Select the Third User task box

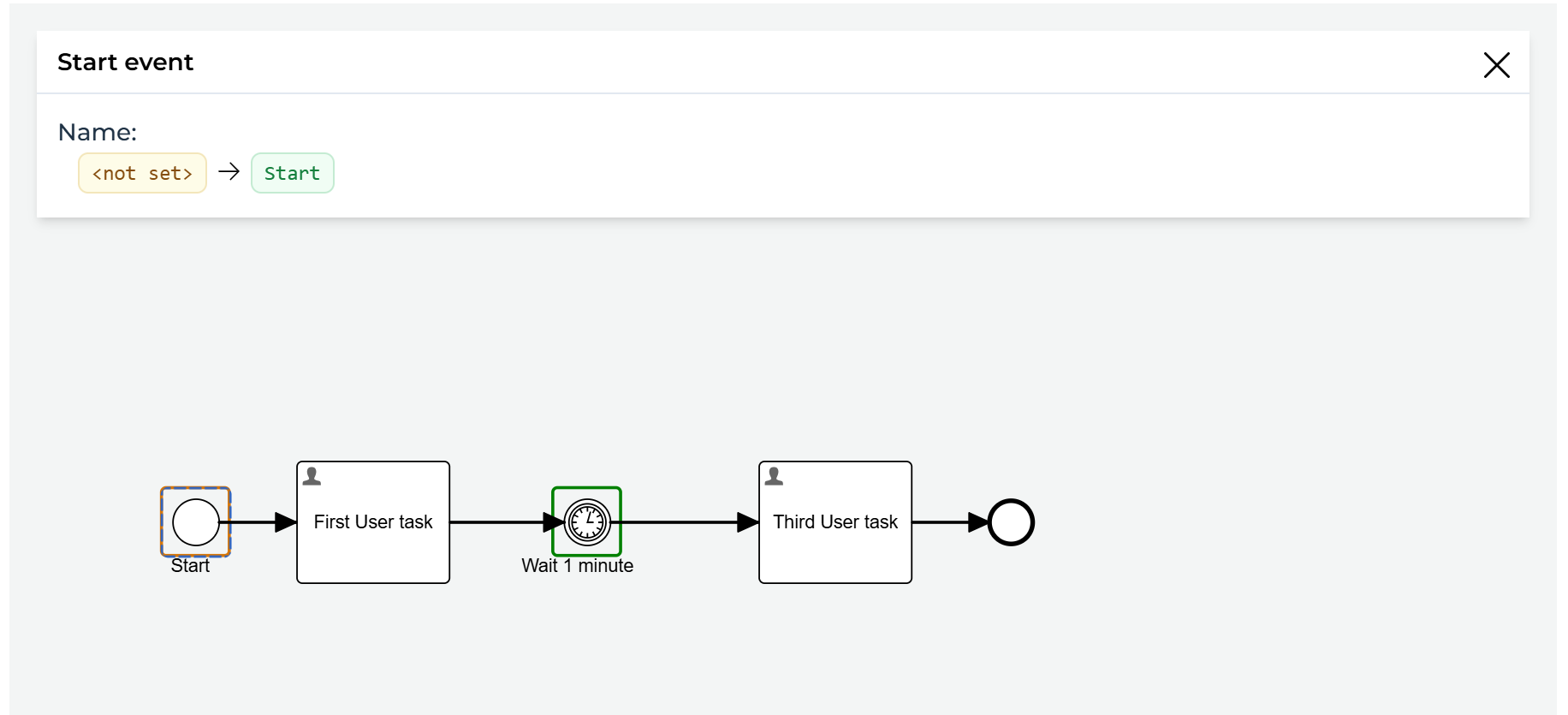click(x=835, y=521)
